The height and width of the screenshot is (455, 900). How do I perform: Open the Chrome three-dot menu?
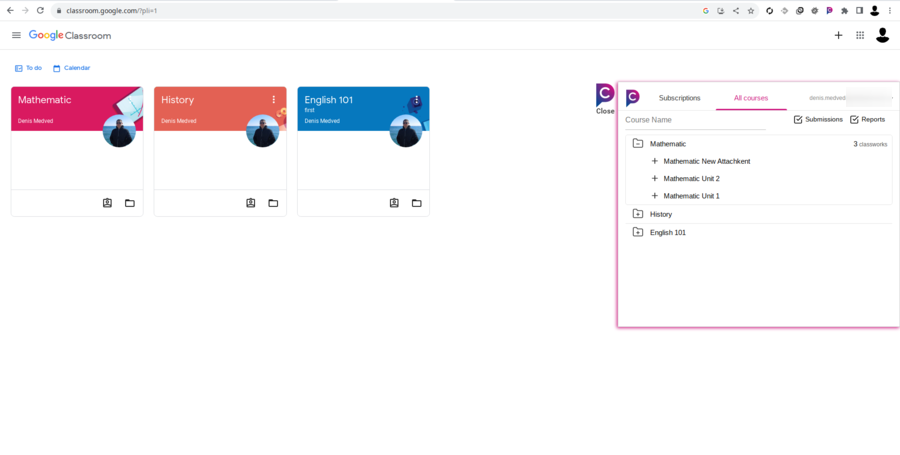tap(890, 10)
